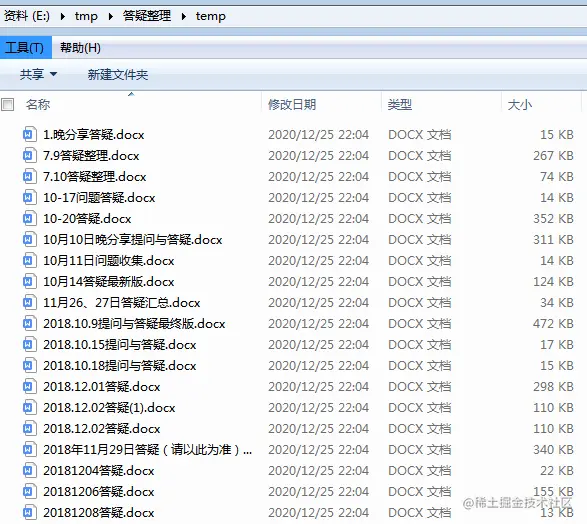
Task: Click the 298 KB size cell
Action: (x=553, y=386)
